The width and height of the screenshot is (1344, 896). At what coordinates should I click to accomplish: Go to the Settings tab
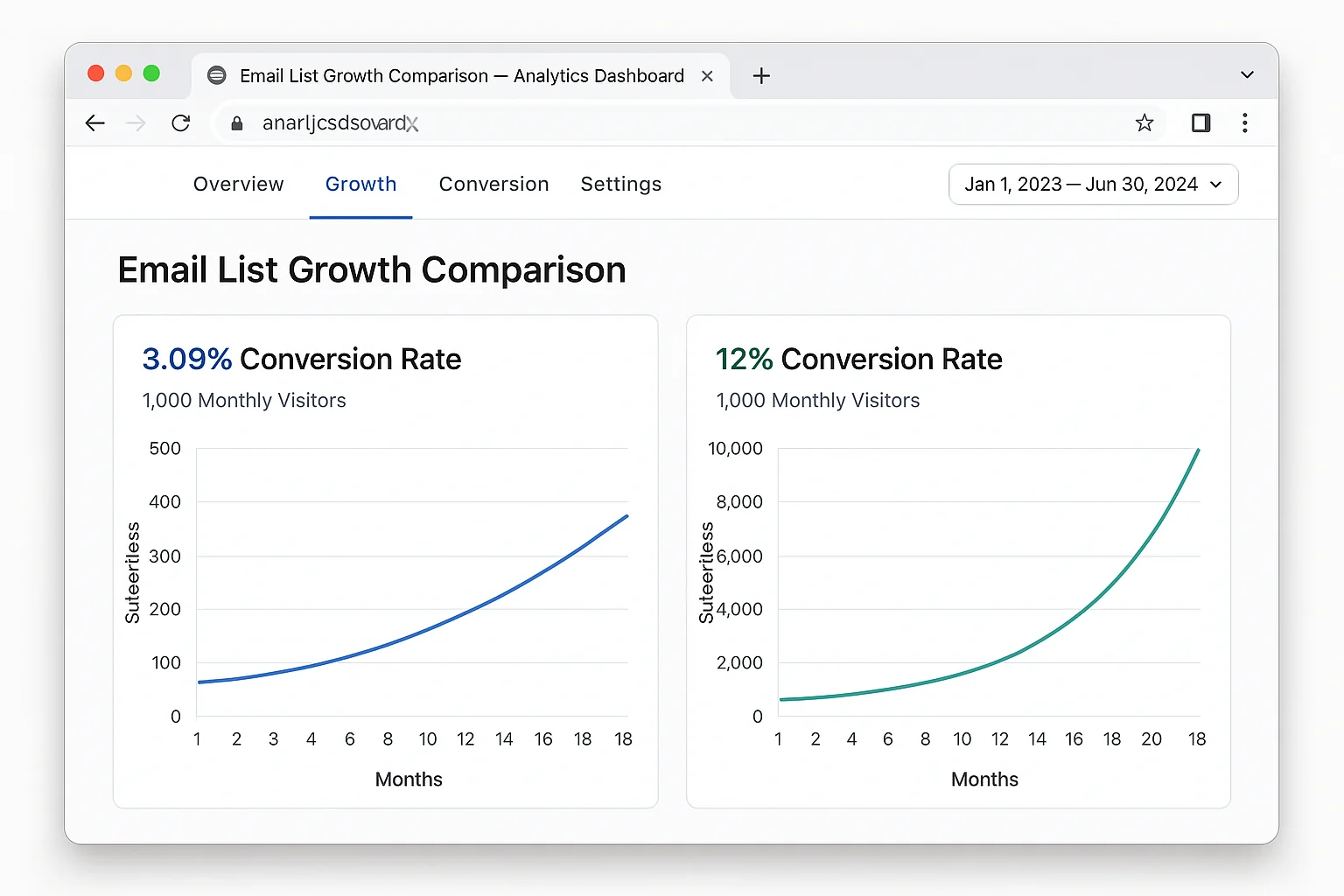pos(620,184)
